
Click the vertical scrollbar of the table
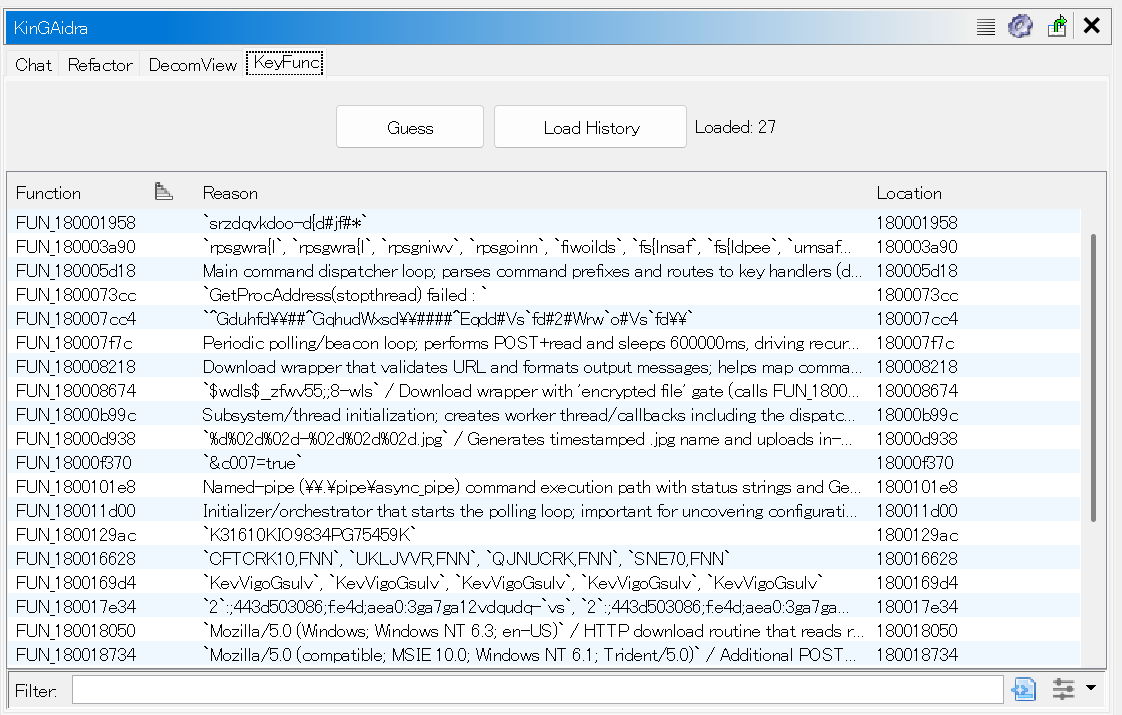pos(1093,378)
